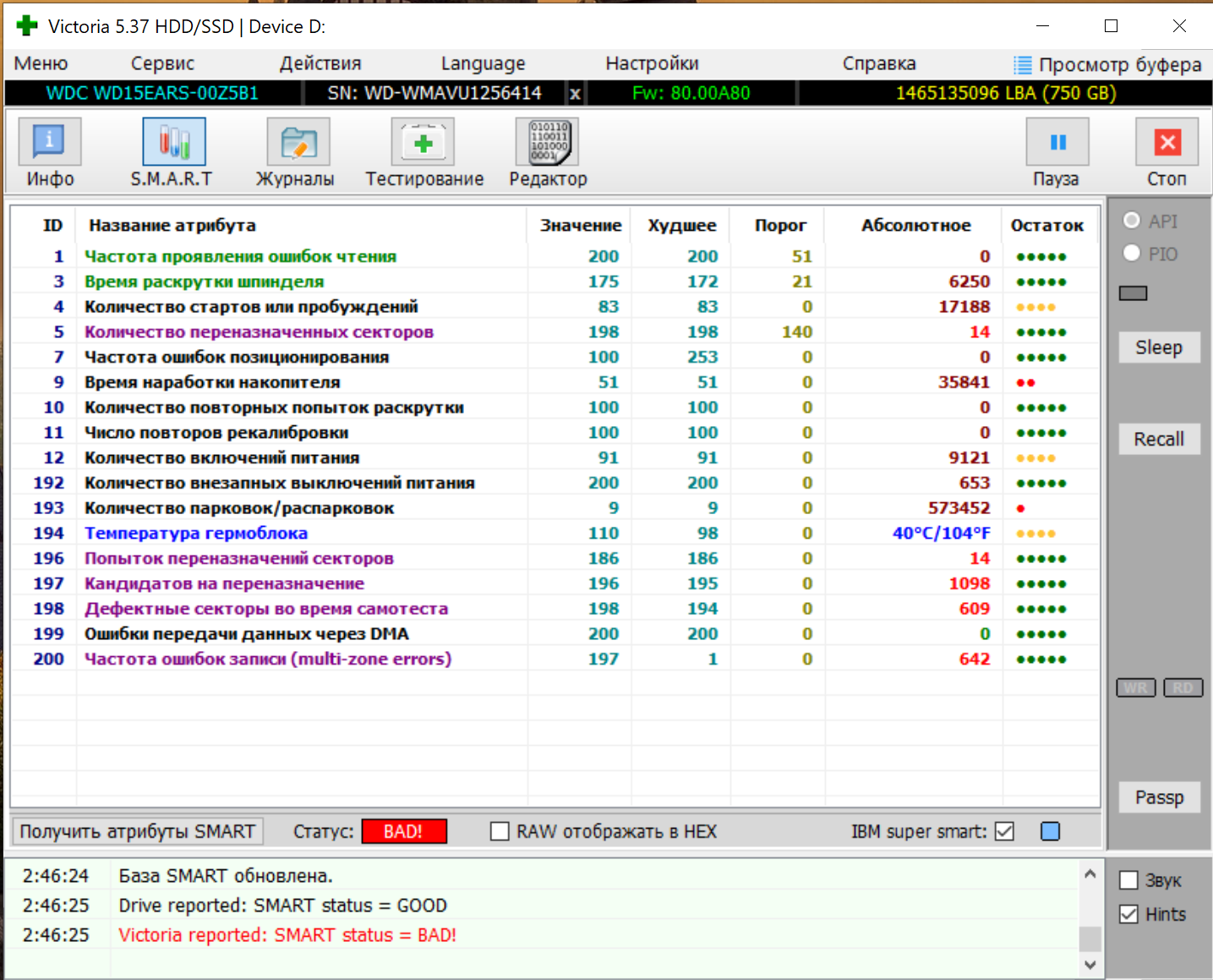Open the Журналы logs icon

coord(298,142)
